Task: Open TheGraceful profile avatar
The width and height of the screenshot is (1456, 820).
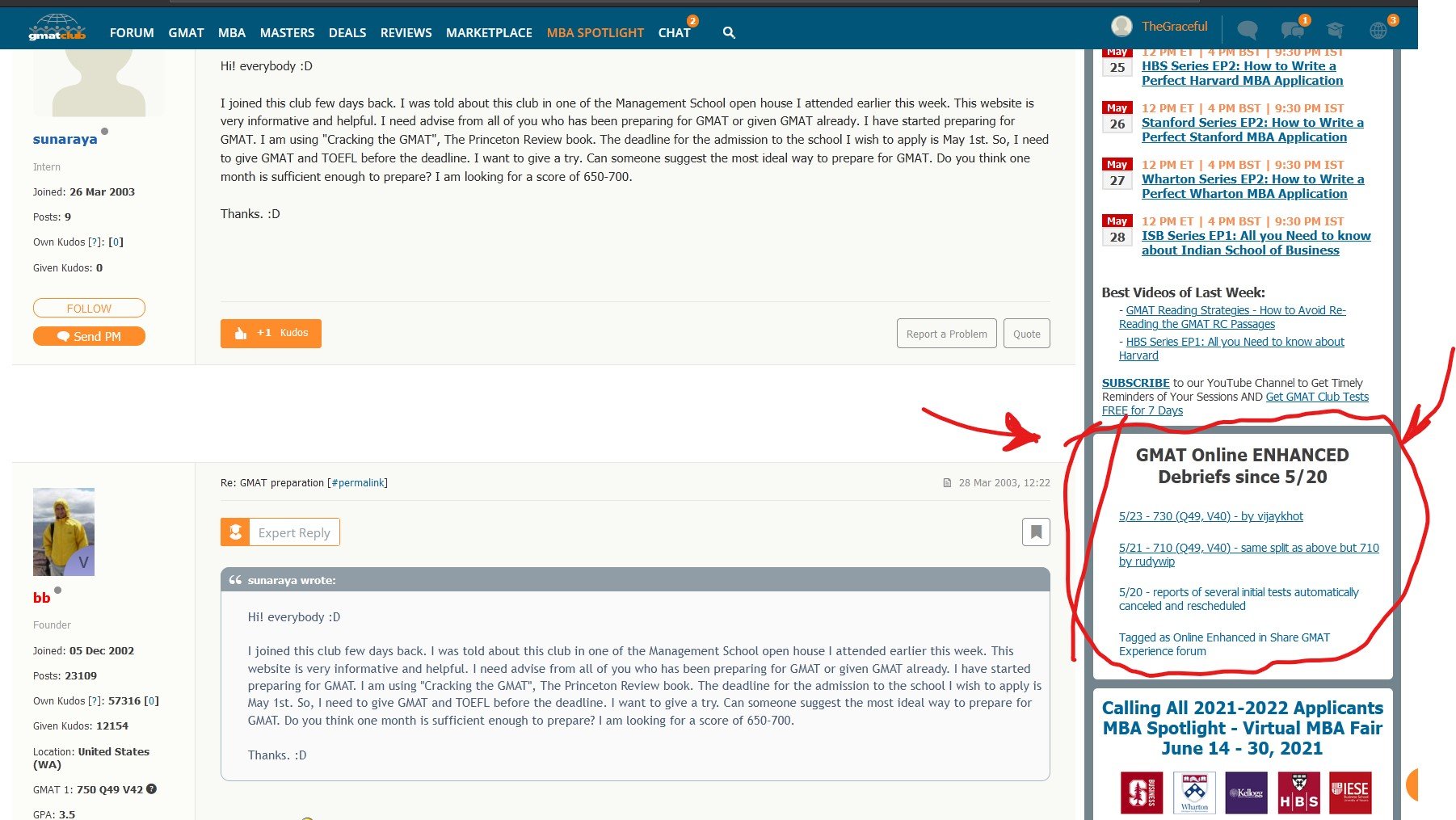Action: tap(1121, 27)
